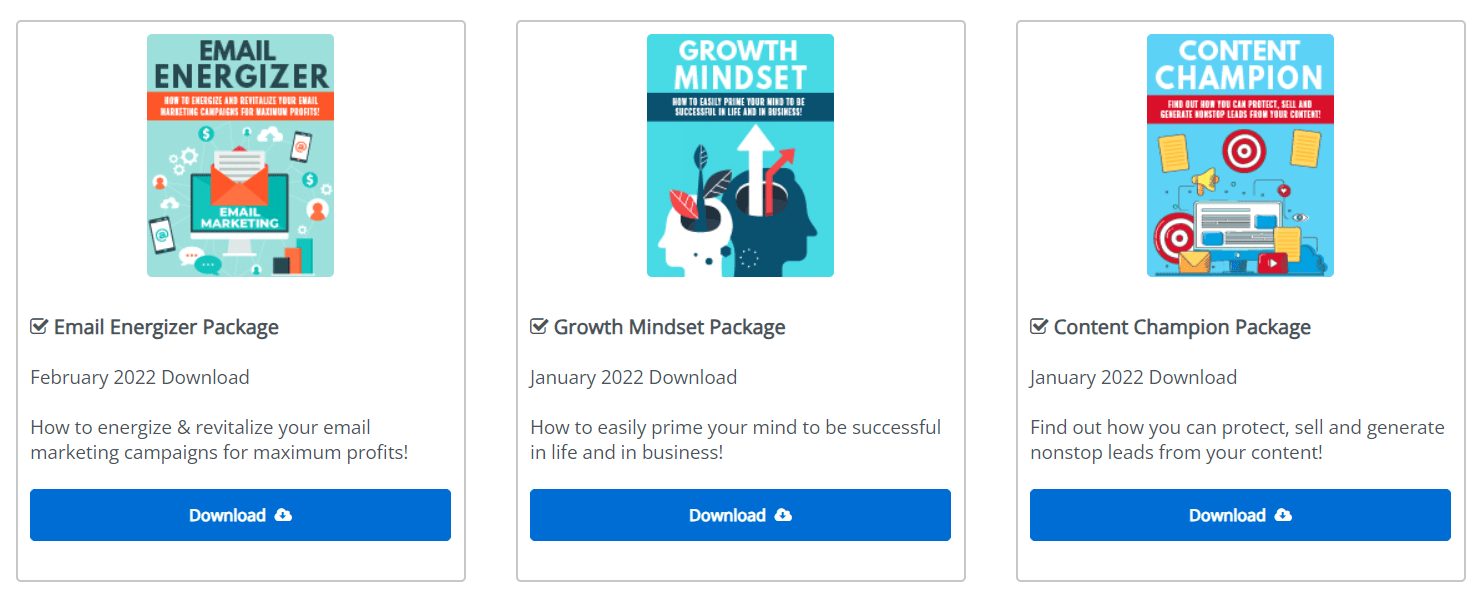This screenshot has height=606, width=1484.
Task: Click the Email Energizer book cover image
Action: [240, 155]
